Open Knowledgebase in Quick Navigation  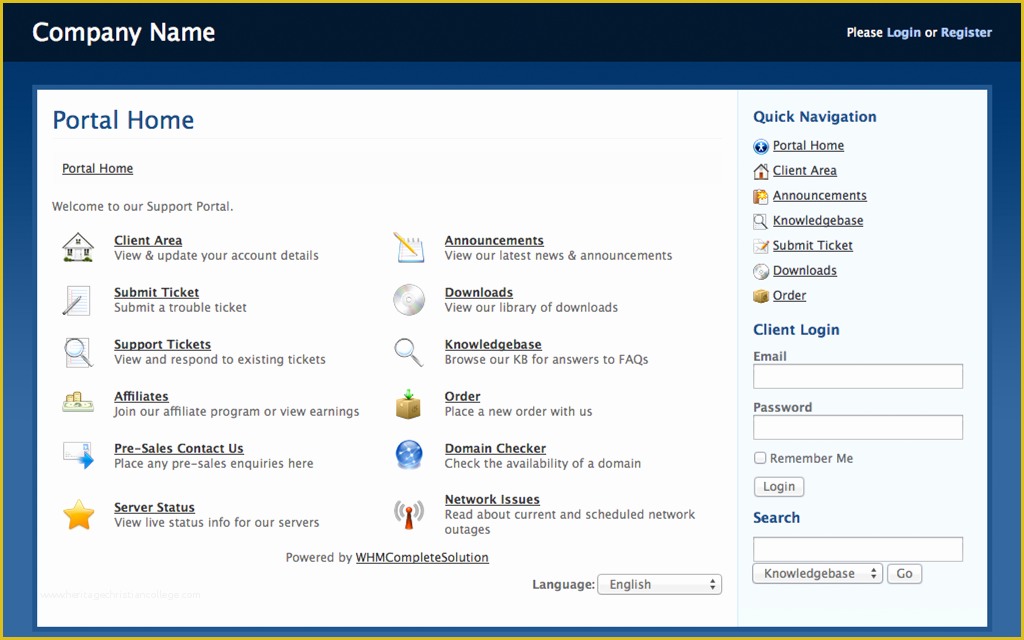point(818,221)
